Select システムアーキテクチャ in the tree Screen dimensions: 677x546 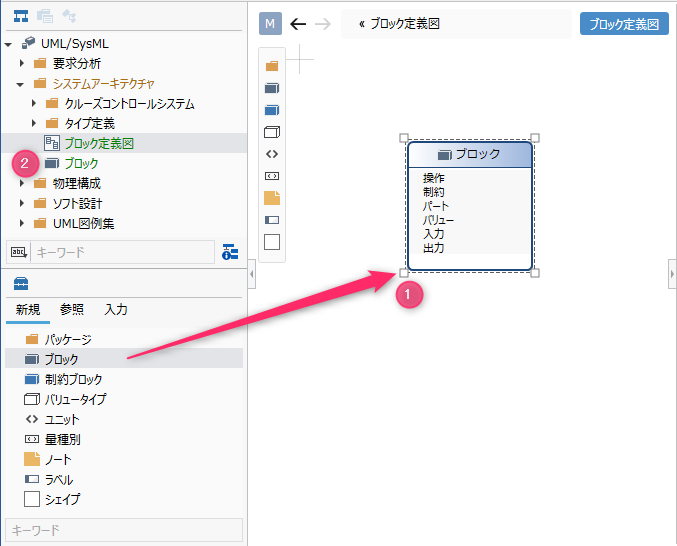[x=104, y=84]
